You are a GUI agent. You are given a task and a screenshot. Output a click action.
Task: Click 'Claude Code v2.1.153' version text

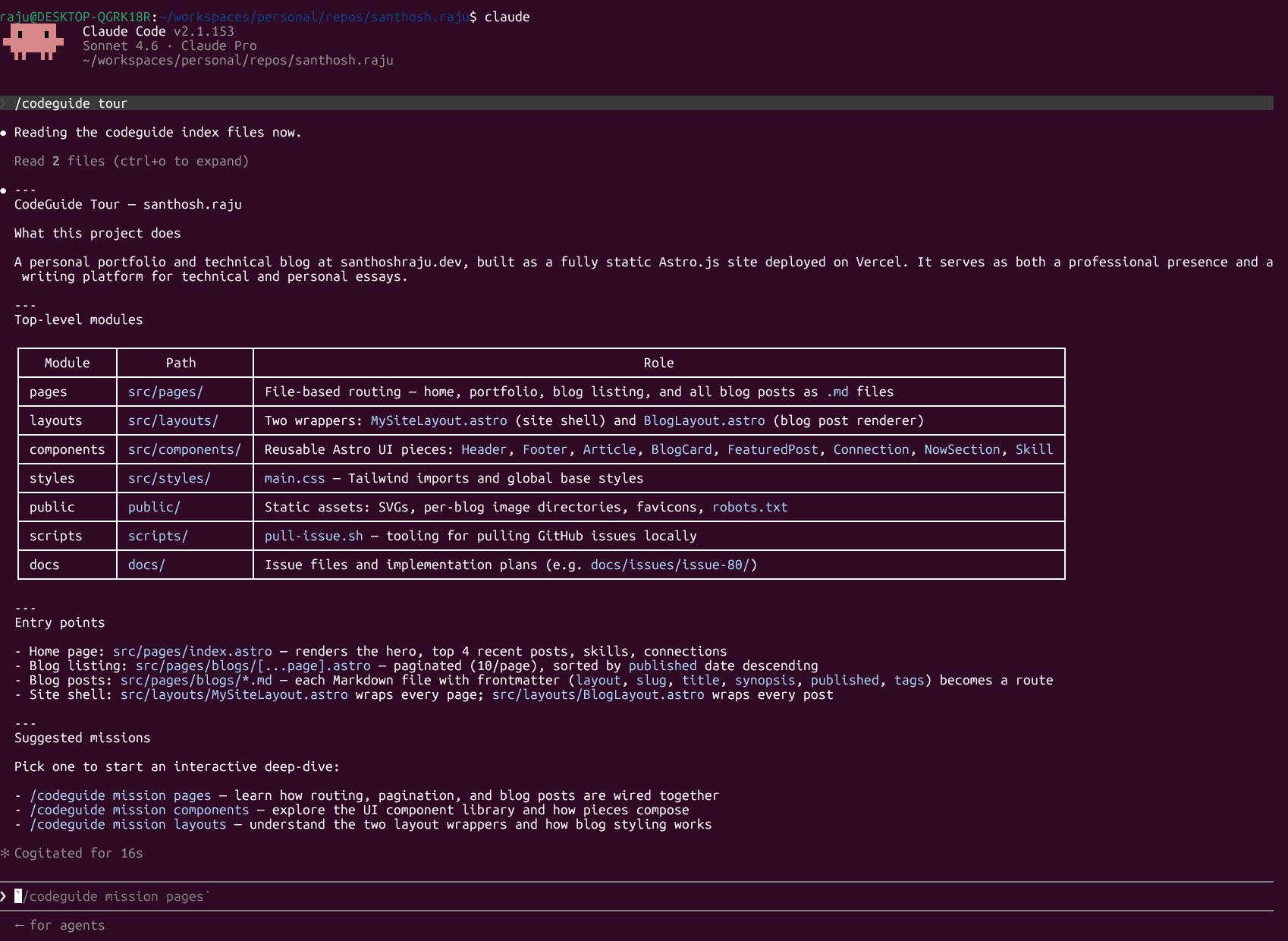(158, 31)
